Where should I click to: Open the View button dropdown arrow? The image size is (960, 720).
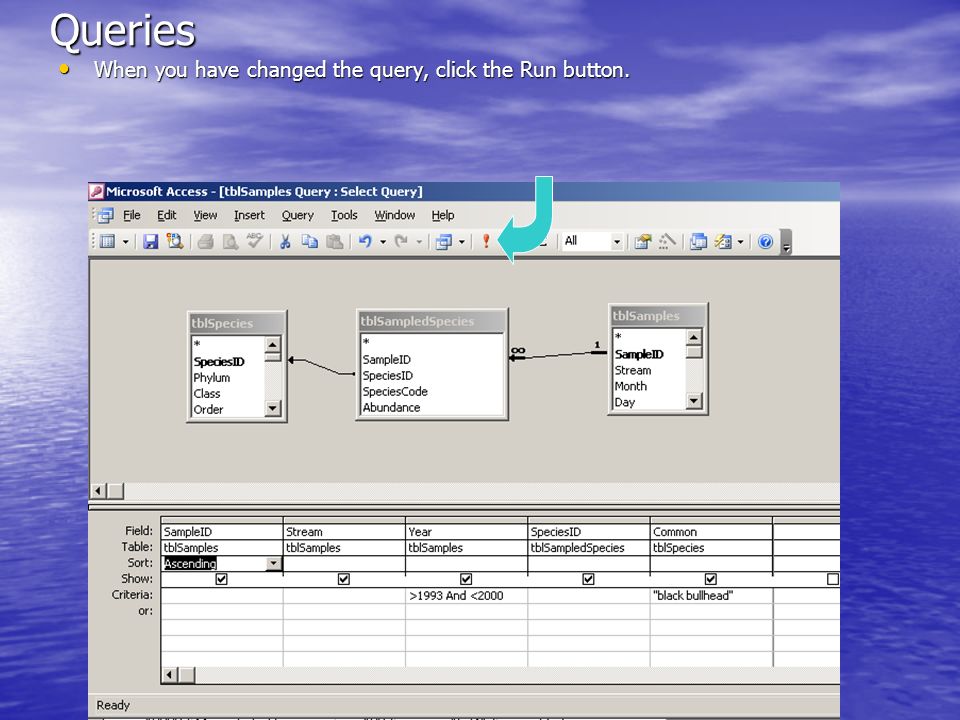[126, 242]
